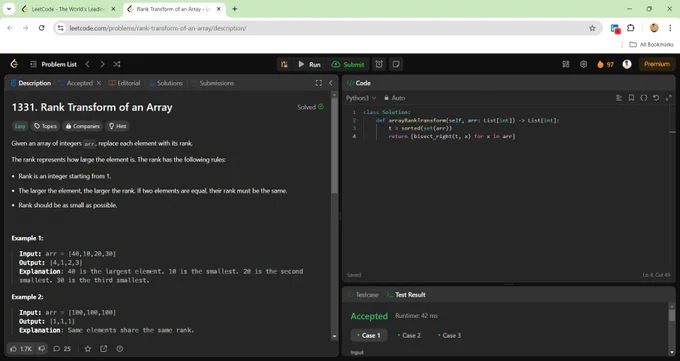The height and width of the screenshot is (361, 680).
Task: Click the browser address bar URL
Action: tap(158, 28)
